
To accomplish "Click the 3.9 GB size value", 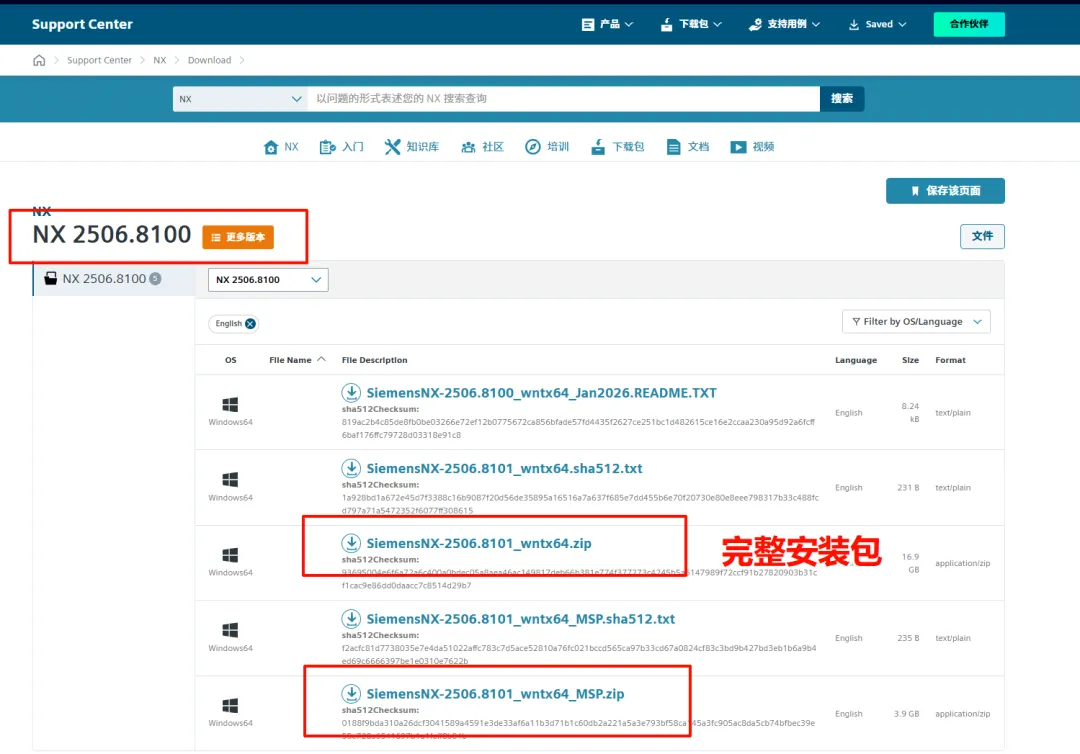I will pyautogui.click(x=906, y=714).
